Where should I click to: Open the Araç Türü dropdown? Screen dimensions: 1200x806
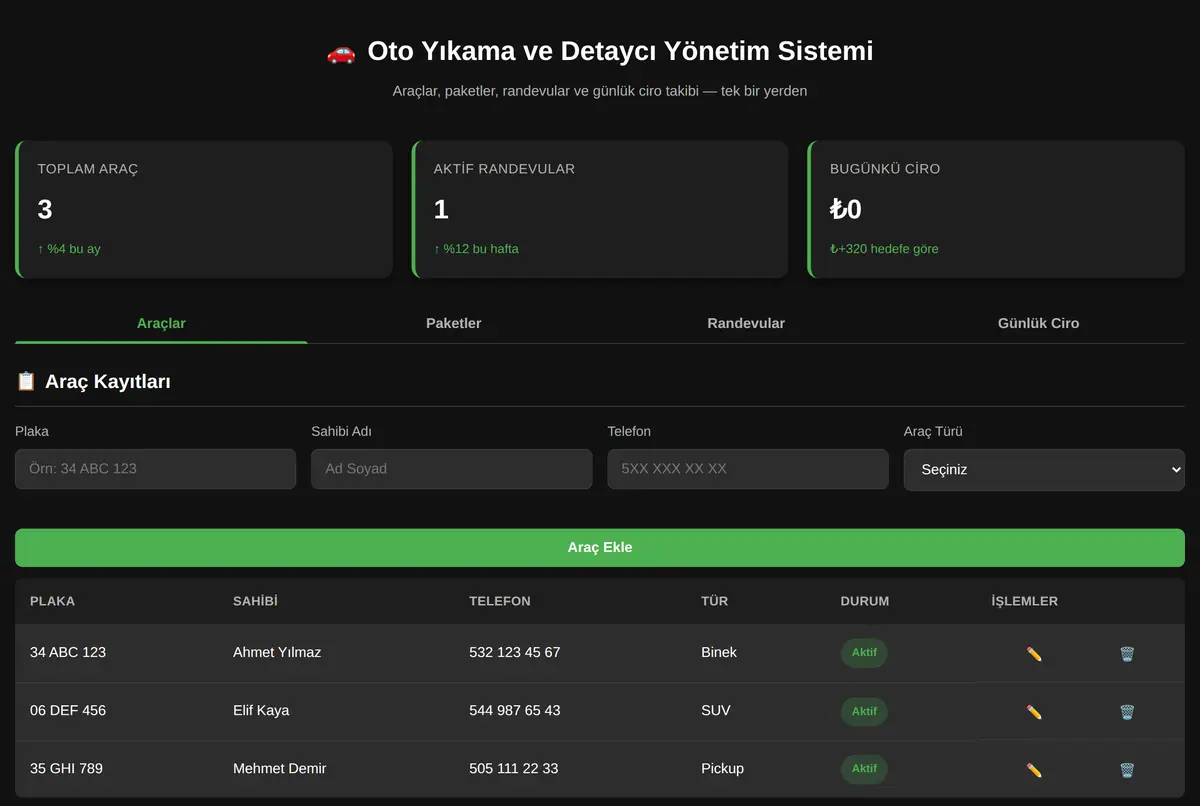(x=1044, y=470)
